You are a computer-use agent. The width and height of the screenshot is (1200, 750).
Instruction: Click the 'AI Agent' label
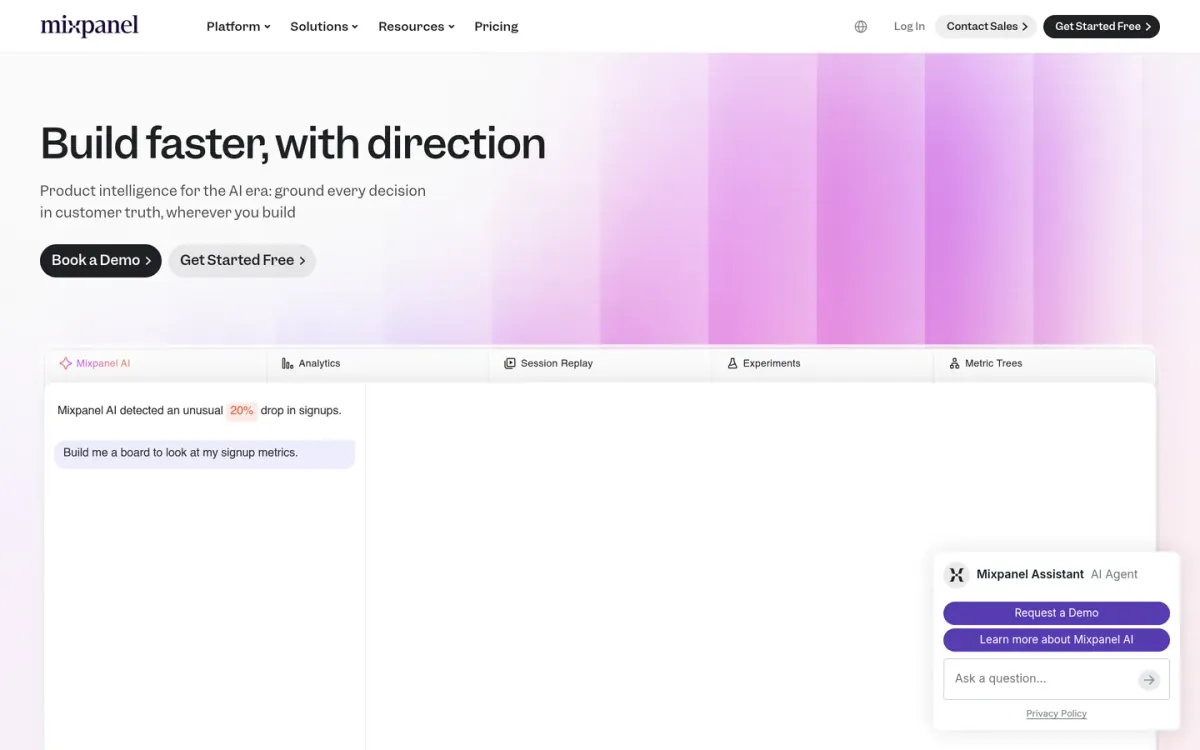tap(1114, 575)
